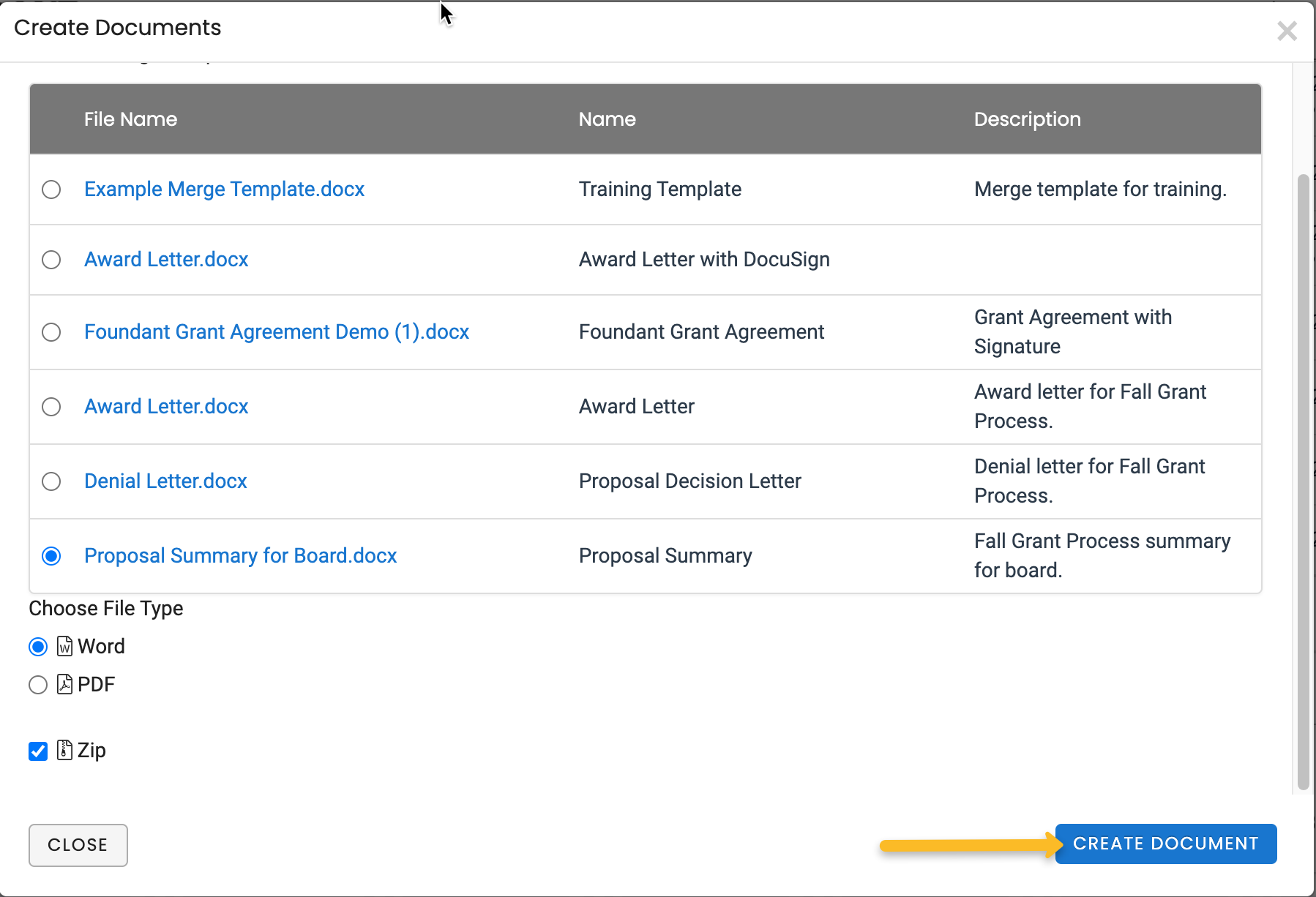Select the Award Letter with DocuSign template
Viewport: 1316px width, 897px height.
pyautogui.click(x=51, y=260)
